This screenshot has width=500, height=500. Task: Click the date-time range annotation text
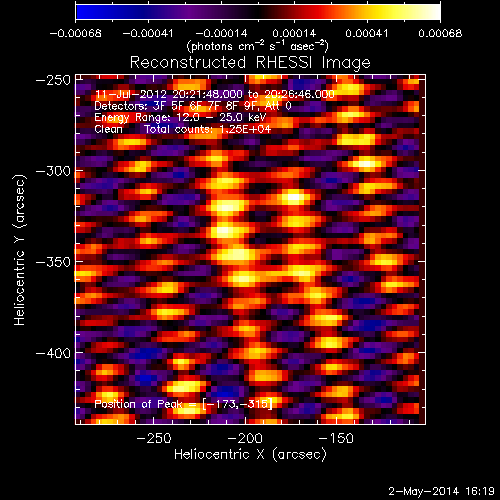215,94
